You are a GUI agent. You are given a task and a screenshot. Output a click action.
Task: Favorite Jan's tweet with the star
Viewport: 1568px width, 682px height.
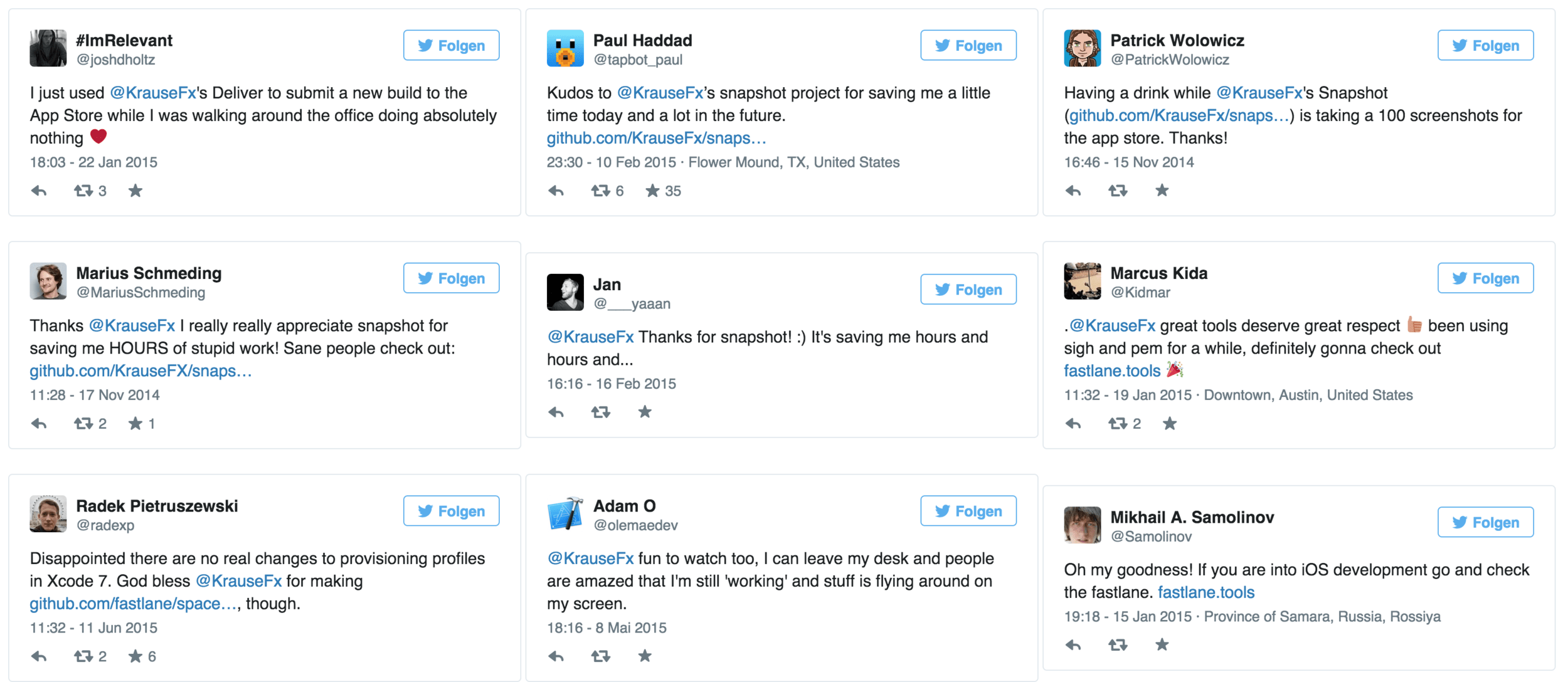point(645,412)
